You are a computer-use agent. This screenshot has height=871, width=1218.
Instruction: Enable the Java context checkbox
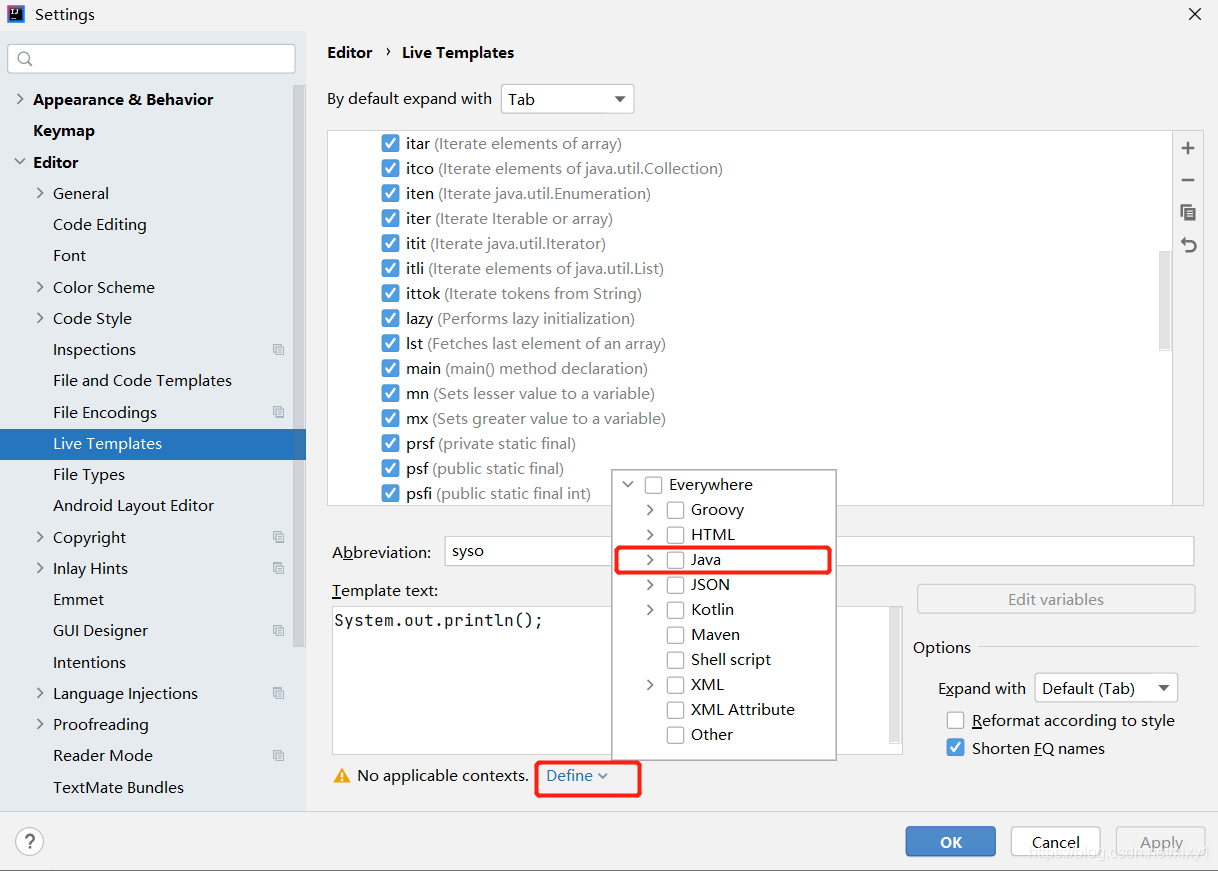click(676, 560)
